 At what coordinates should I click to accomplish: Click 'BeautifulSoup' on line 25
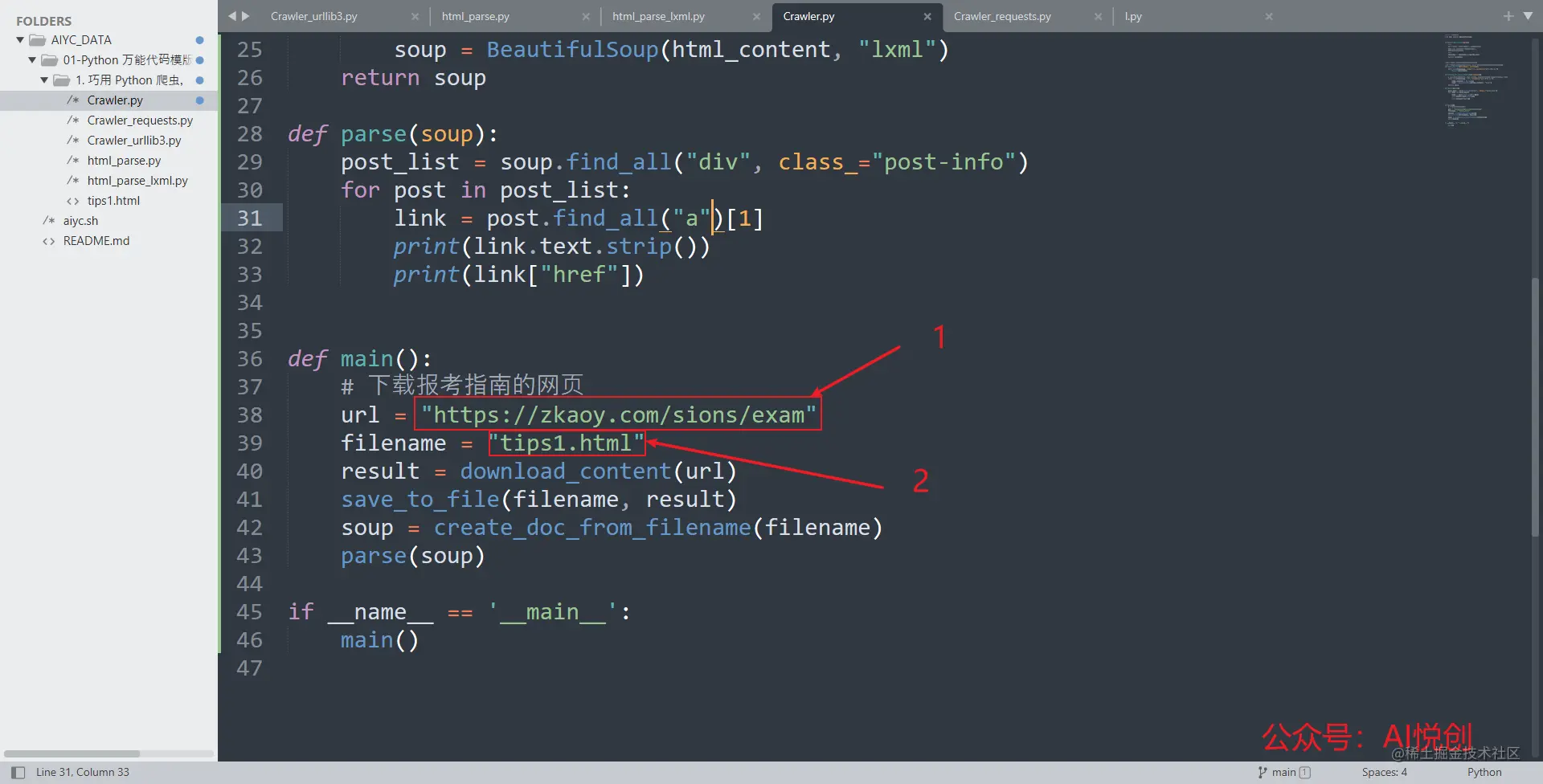click(572, 50)
